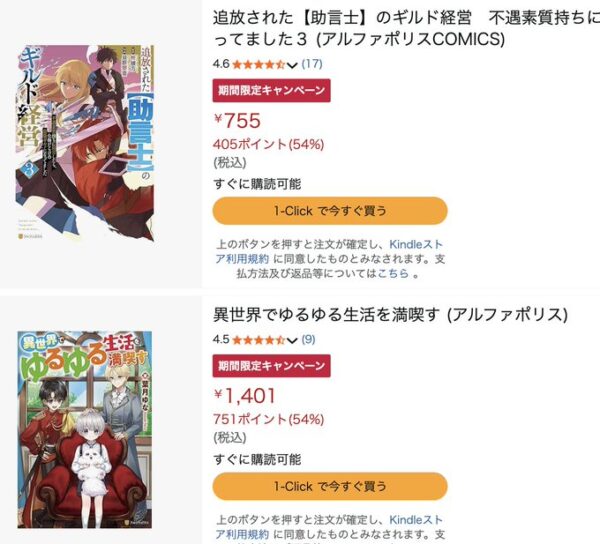Click the first 期間限定キャンペーン red badge

(x=271, y=90)
